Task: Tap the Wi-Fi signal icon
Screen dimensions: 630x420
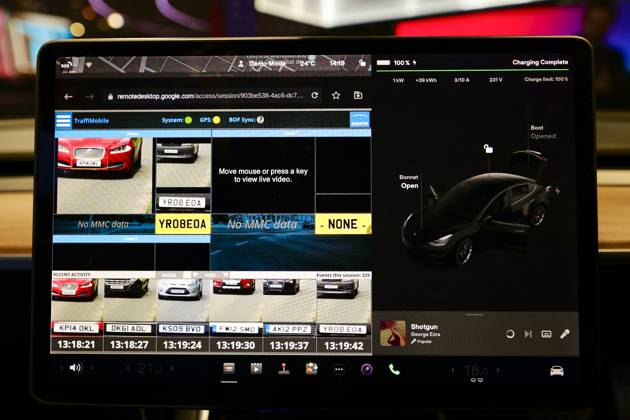Action: click(89, 64)
